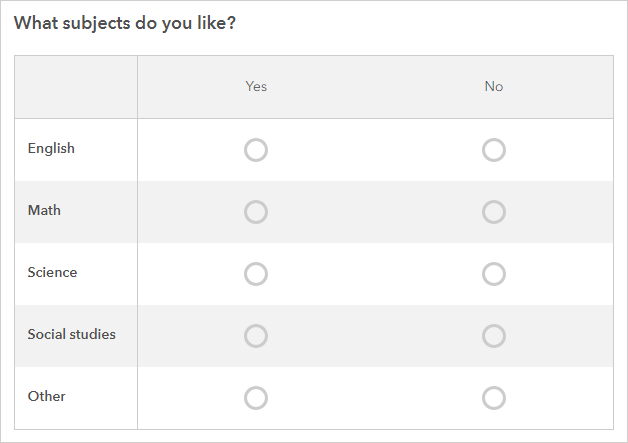This screenshot has width=628, height=443.
Task: Select Yes for English
Action: point(256,150)
